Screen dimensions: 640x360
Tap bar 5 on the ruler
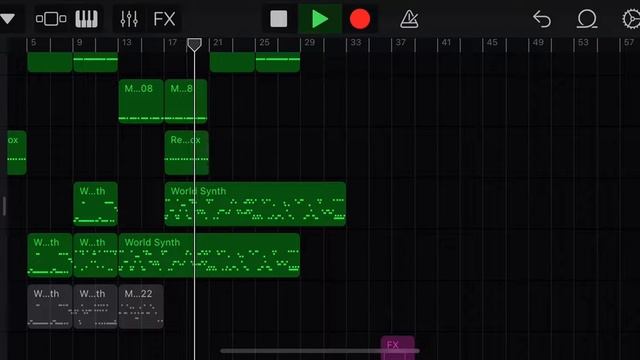(x=33, y=42)
